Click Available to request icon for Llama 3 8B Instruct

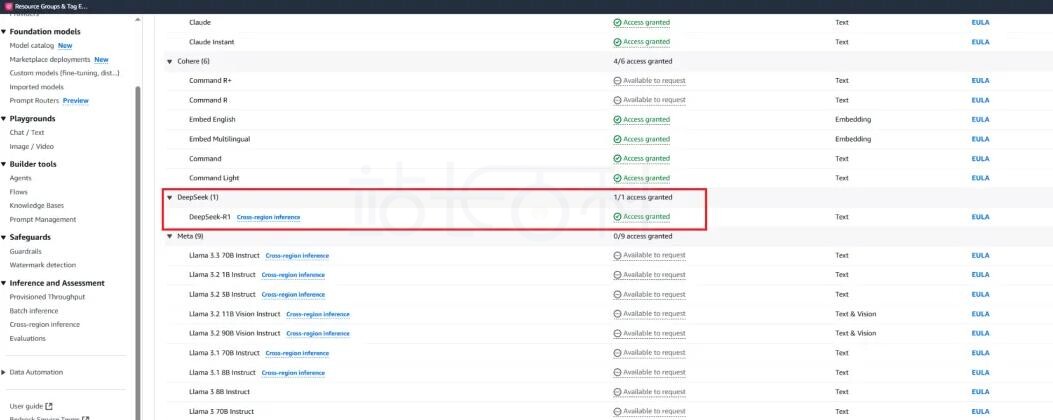(x=617, y=392)
